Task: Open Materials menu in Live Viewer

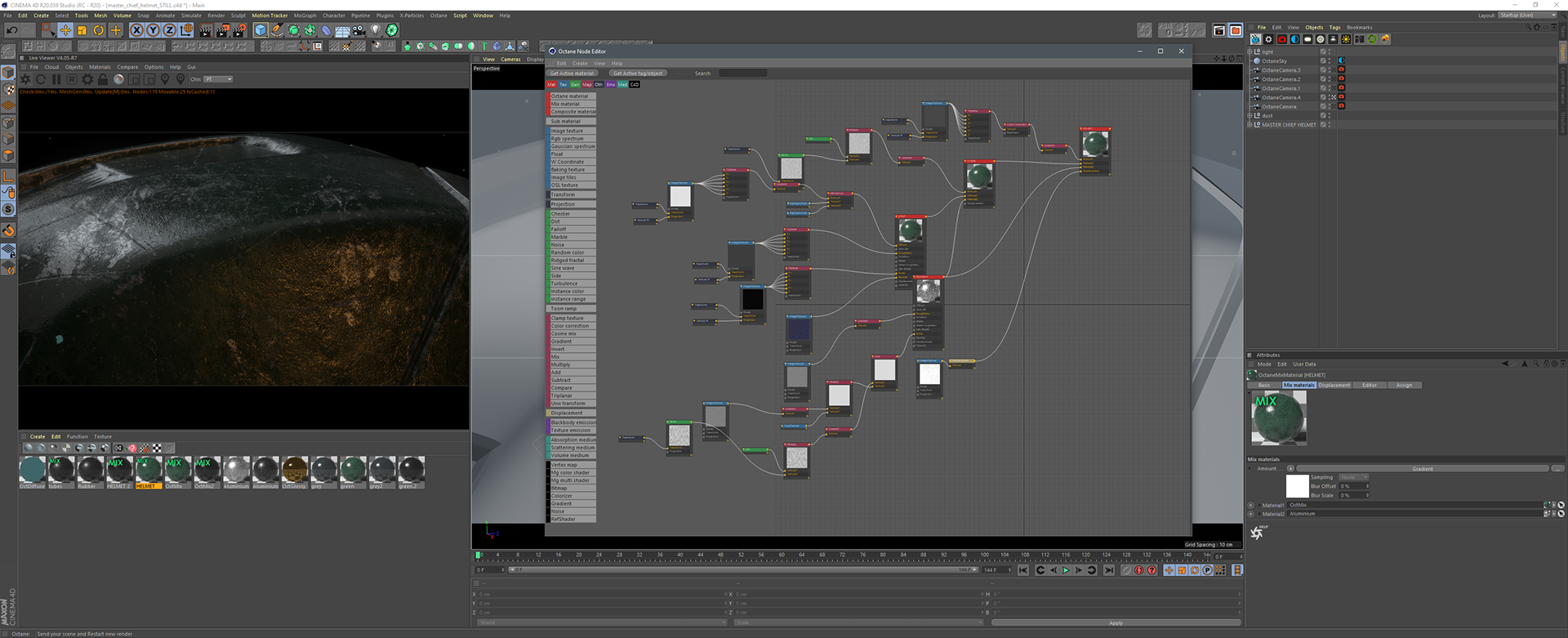Action: 100,67
